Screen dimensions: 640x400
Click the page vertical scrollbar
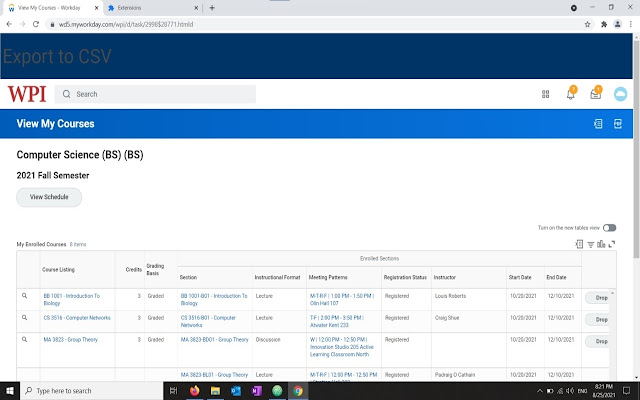click(x=636, y=147)
